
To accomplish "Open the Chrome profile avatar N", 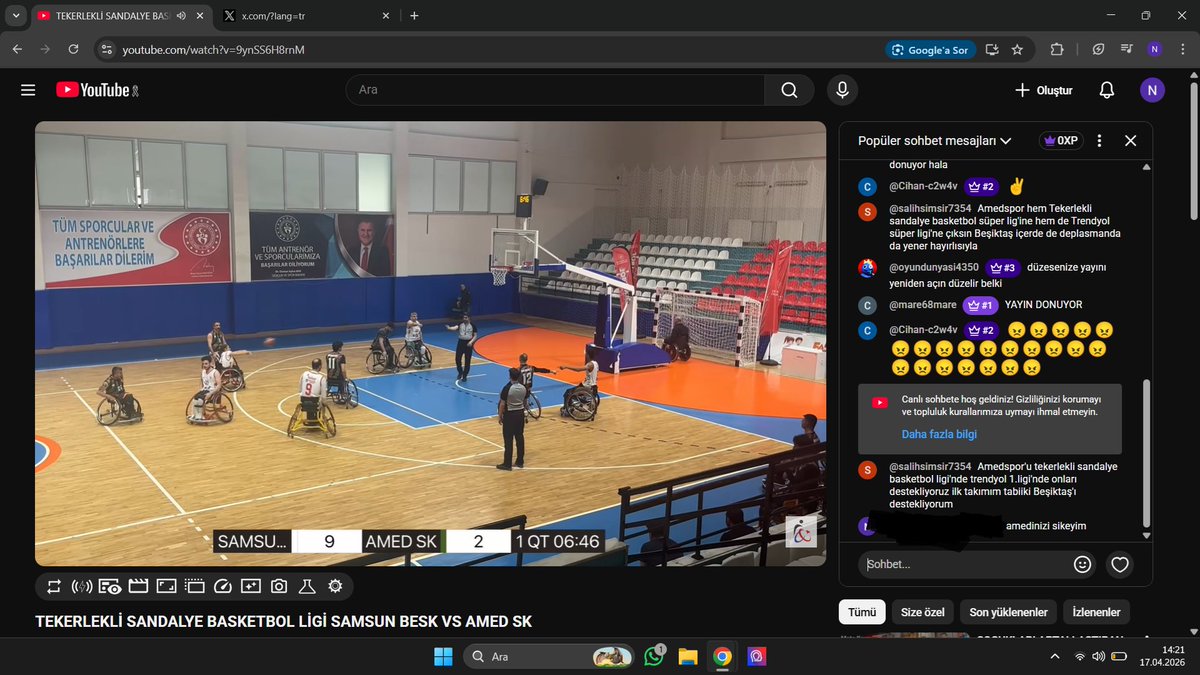I will (1155, 49).
